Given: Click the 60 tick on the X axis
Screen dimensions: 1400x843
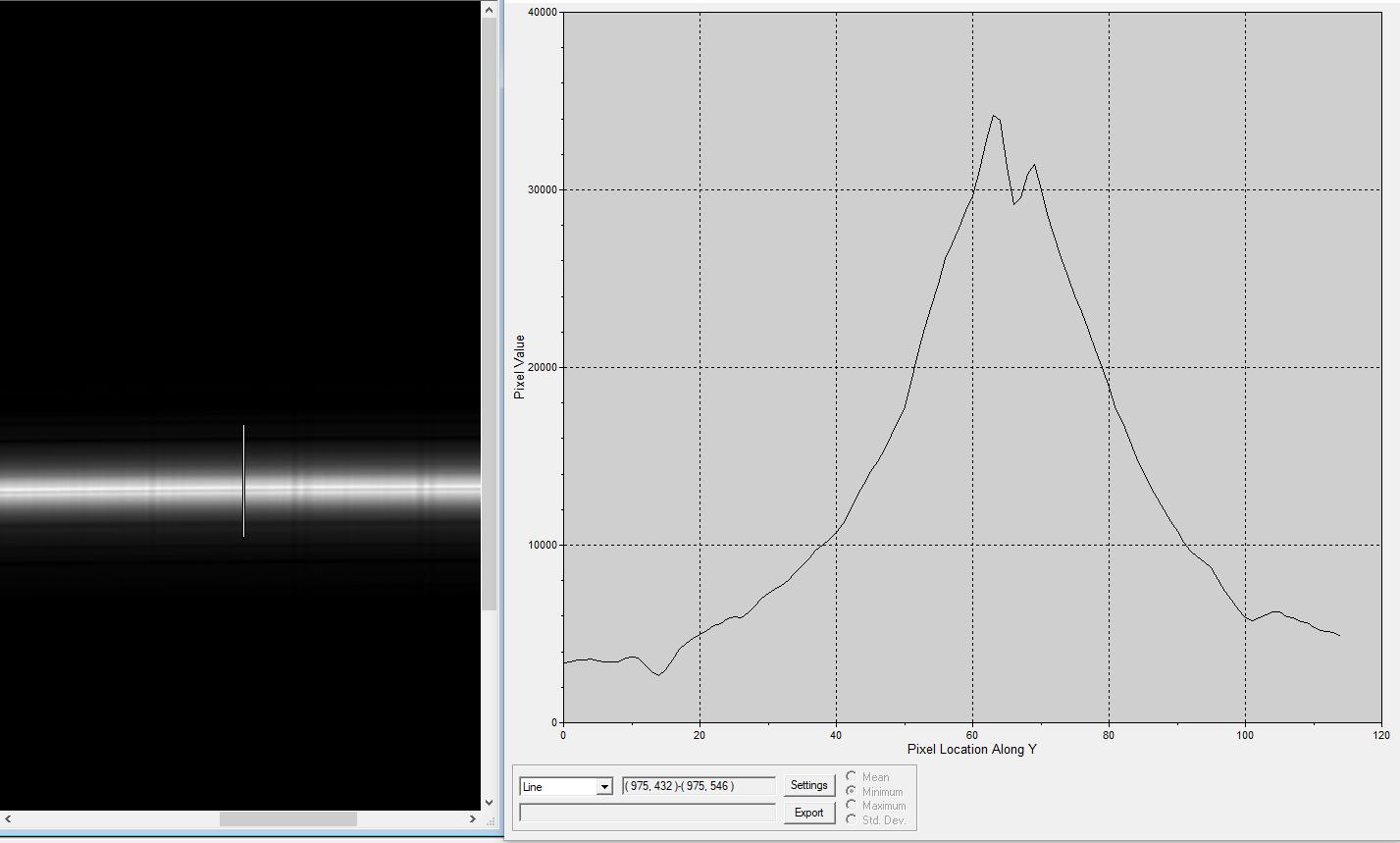Looking at the screenshot, I should click(x=972, y=734).
